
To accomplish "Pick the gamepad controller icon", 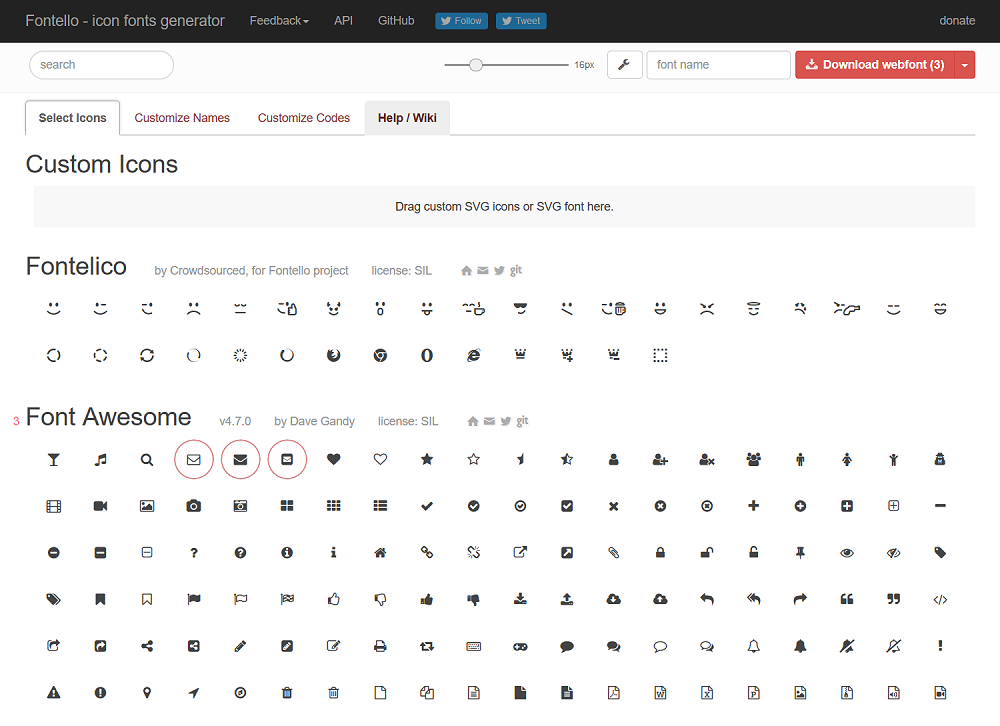I will [520, 646].
